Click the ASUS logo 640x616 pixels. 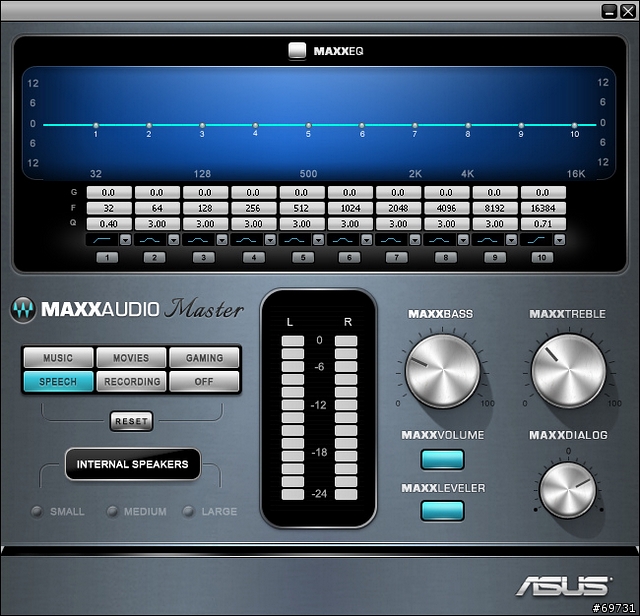(563, 586)
